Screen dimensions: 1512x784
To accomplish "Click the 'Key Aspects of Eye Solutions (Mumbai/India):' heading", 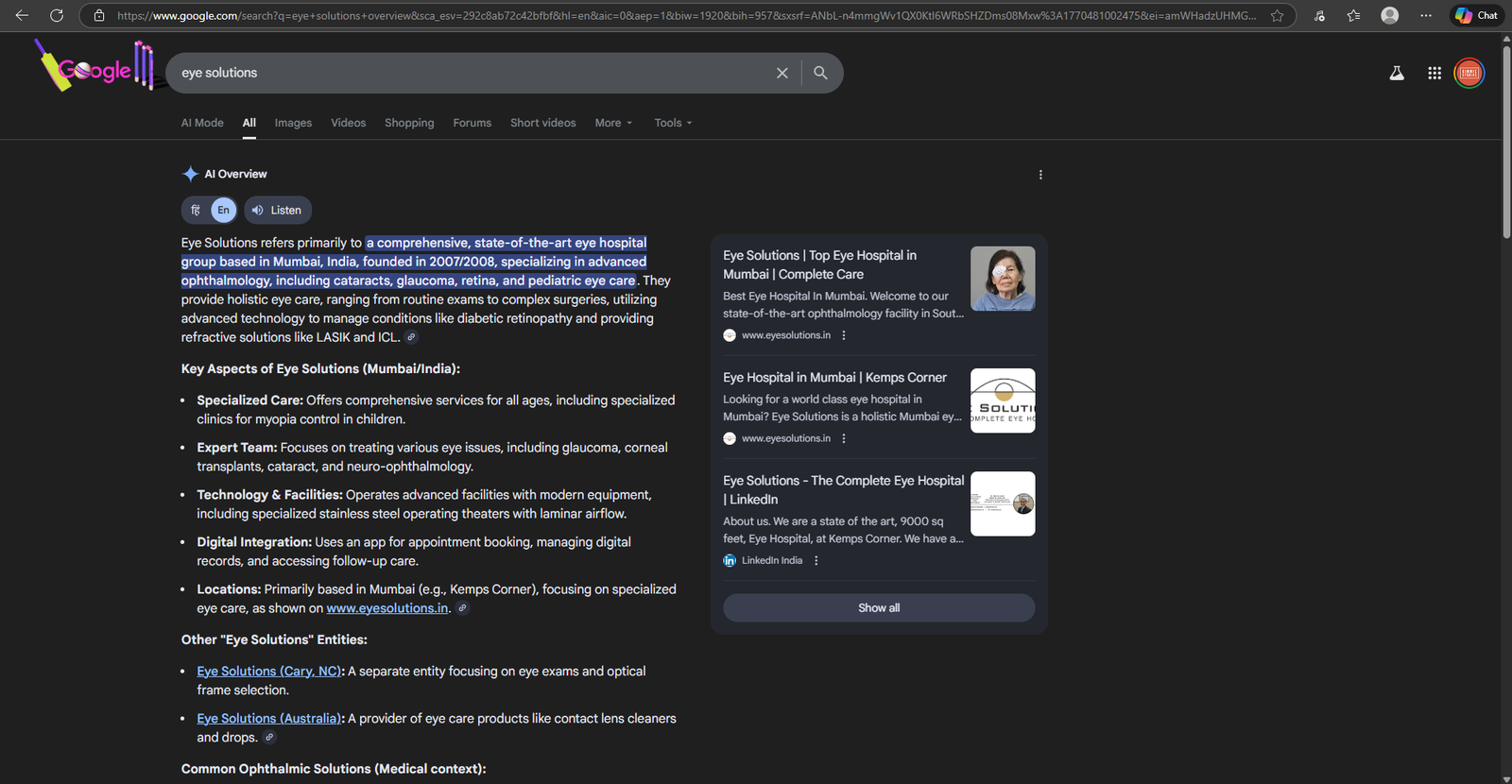I will click(x=320, y=369).
